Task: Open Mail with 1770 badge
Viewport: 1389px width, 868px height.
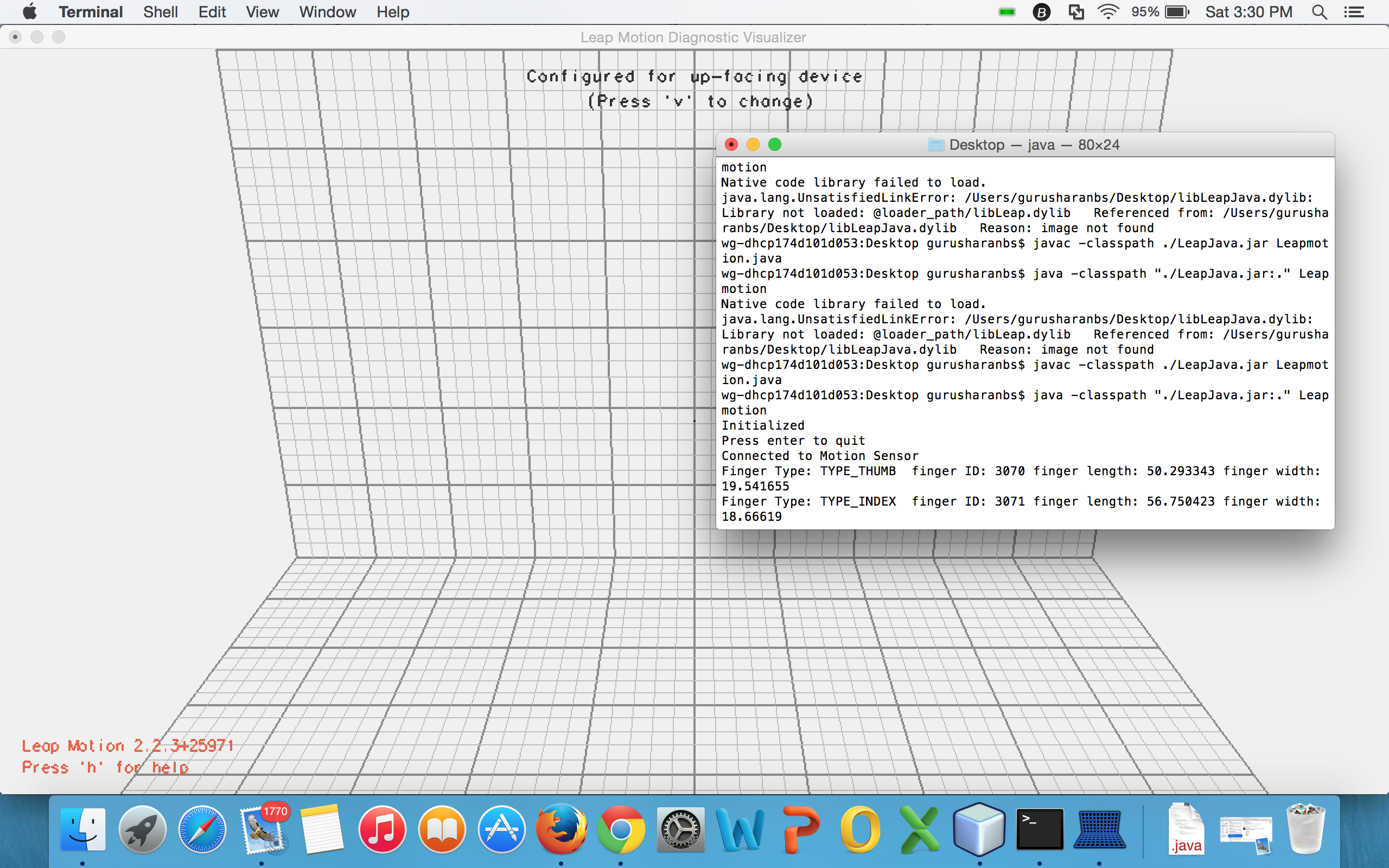Action: pyautogui.click(x=262, y=829)
